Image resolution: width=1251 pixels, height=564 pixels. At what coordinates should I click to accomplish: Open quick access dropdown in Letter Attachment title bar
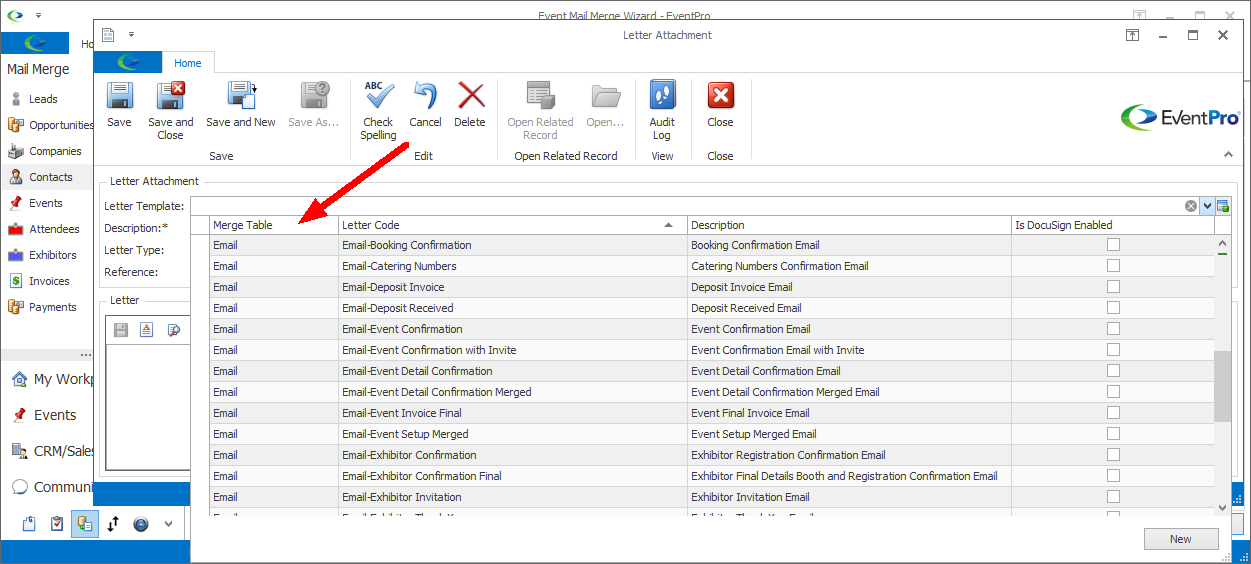click(131, 35)
